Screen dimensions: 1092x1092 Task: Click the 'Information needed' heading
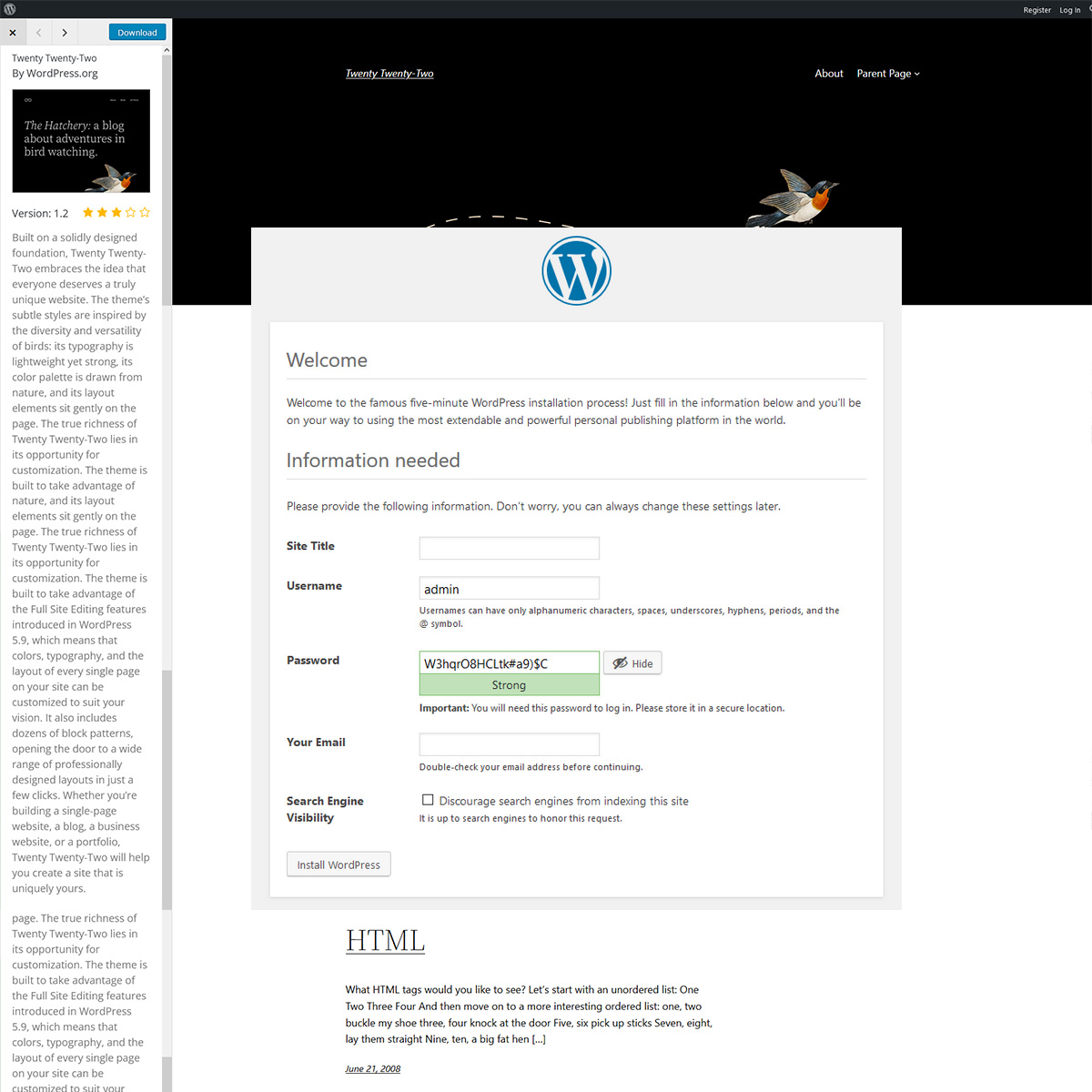(373, 460)
